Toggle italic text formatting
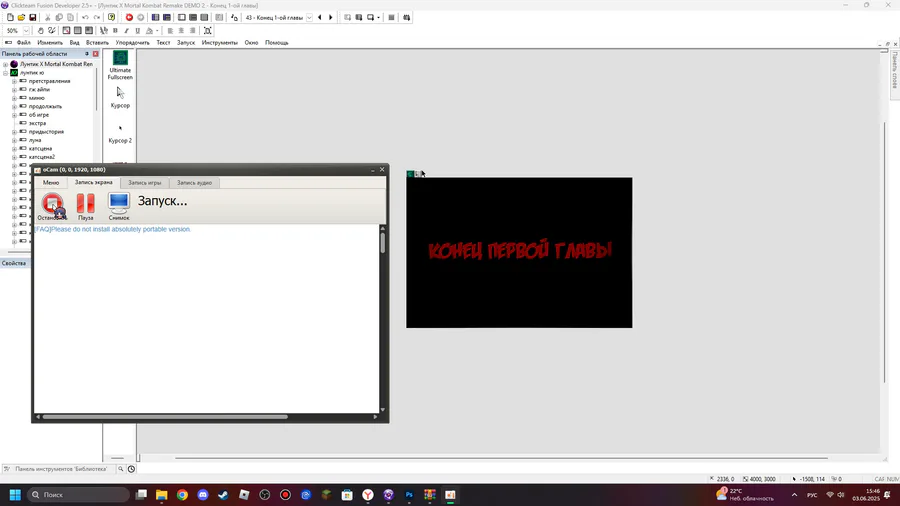This screenshot has width=900, height=506. click(x=126, y=30)
